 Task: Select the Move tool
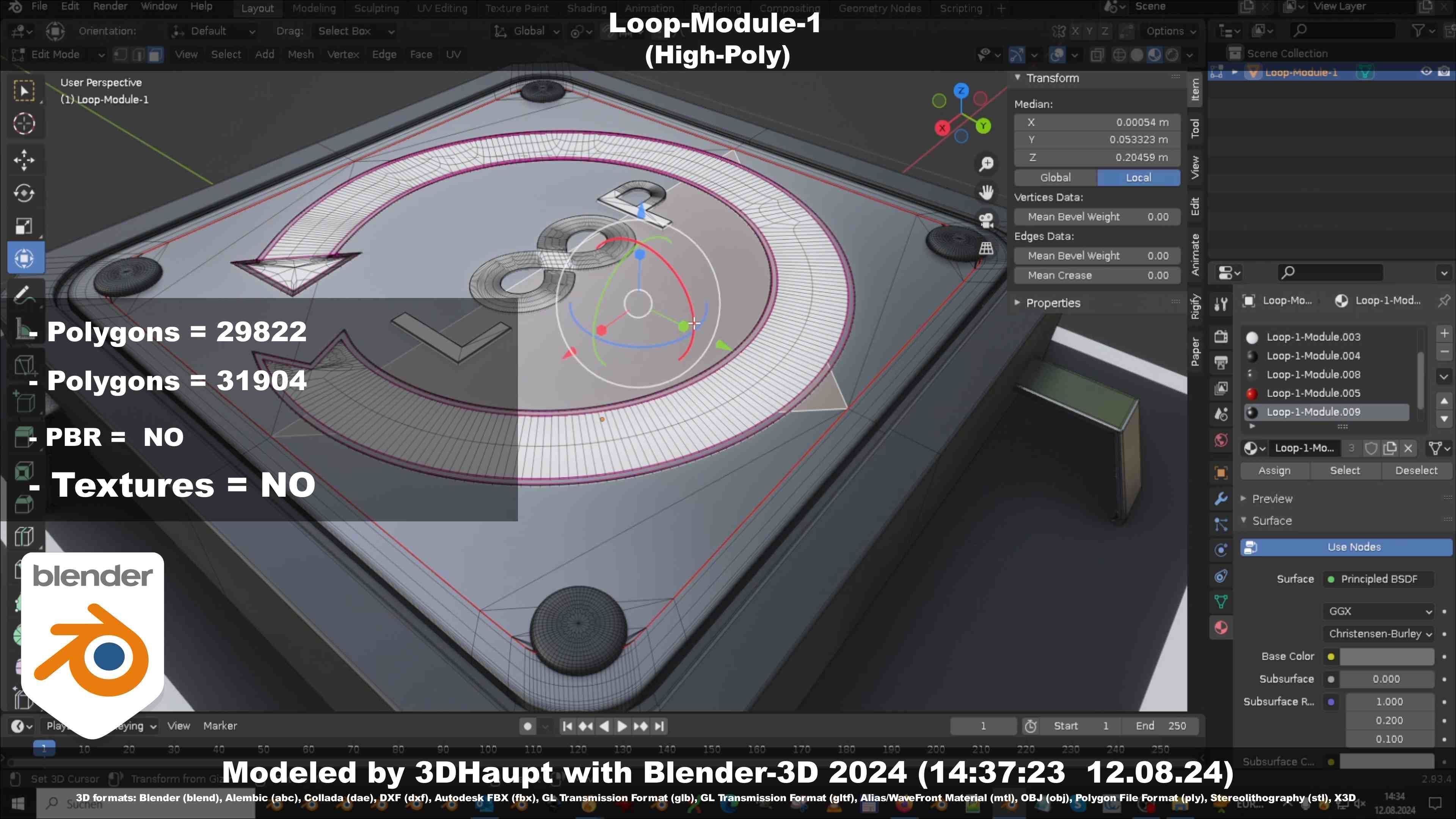(24, 160)
